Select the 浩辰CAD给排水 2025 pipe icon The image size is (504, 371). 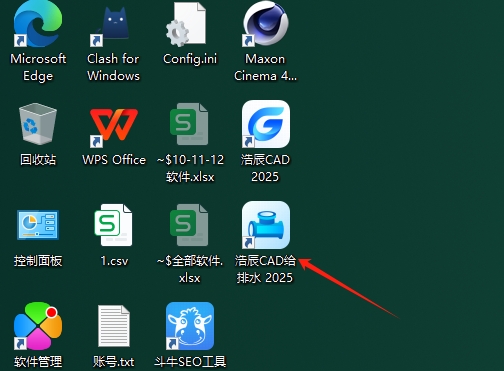[266, 225]
